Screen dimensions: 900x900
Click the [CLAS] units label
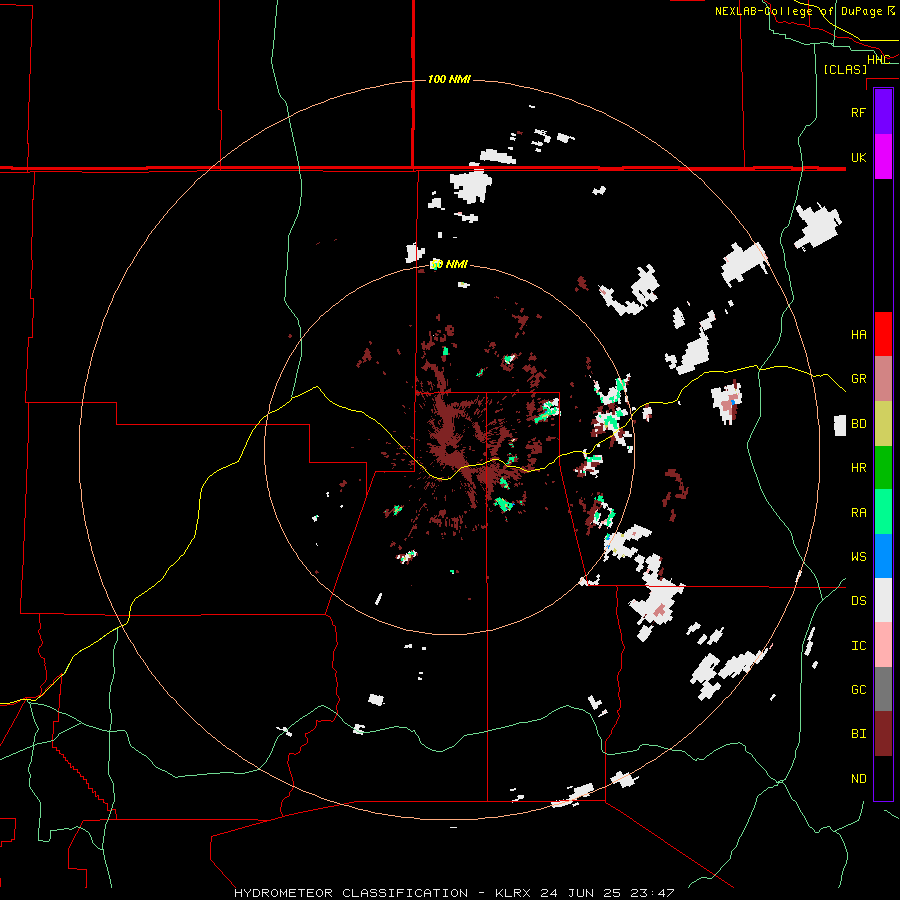(x=845, y=69)
